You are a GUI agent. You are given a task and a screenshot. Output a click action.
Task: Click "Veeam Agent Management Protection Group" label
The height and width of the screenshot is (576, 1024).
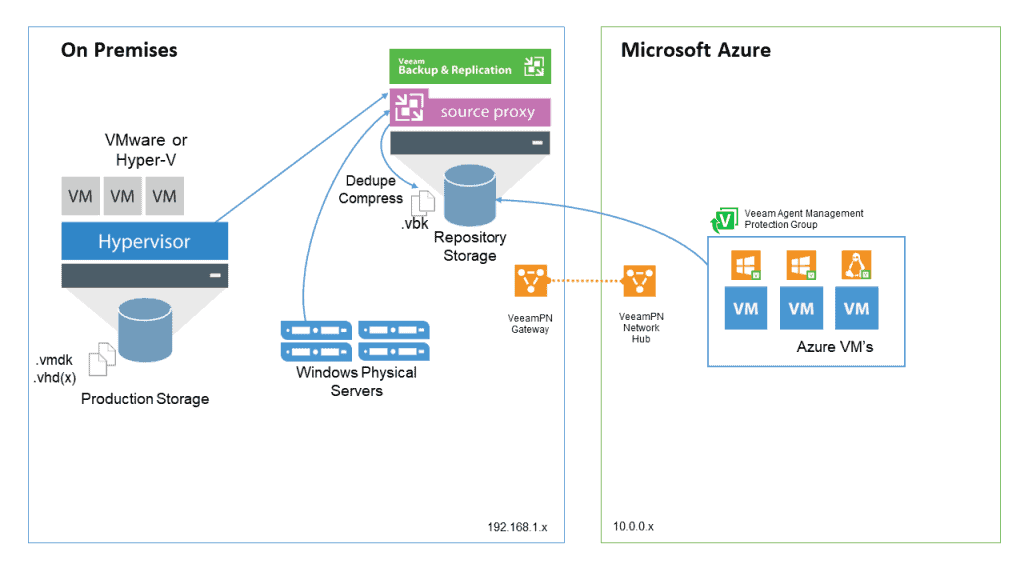(x=804, y=219)
